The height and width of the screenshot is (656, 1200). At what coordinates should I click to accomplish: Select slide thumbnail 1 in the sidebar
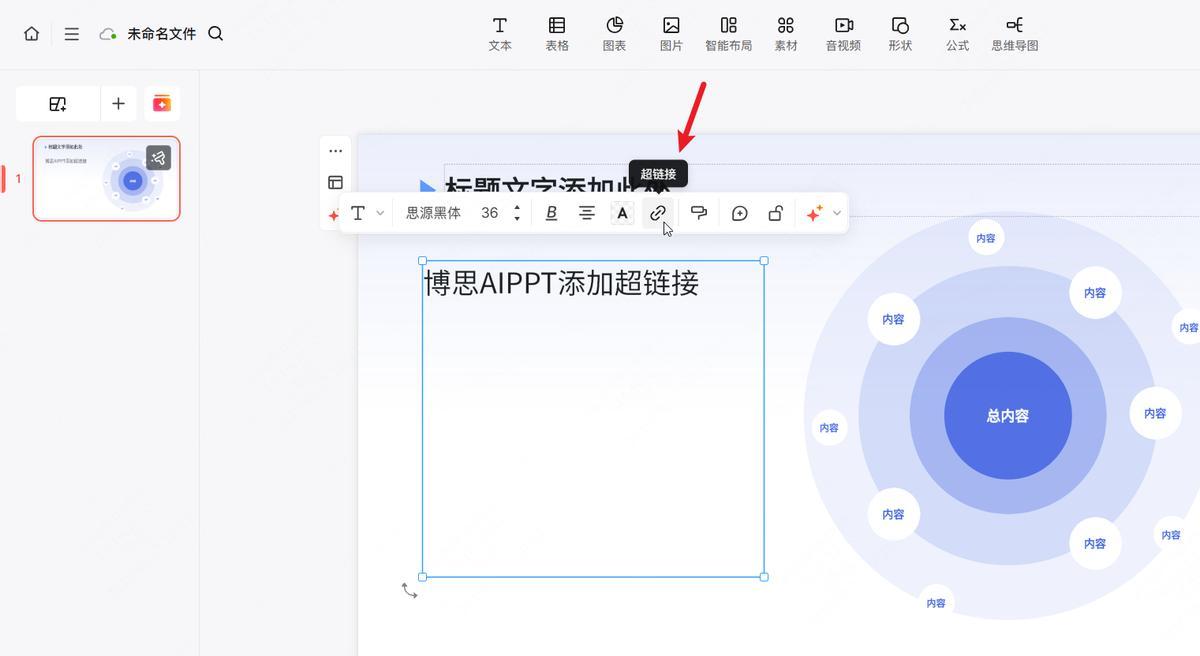(x=105, y=179)
